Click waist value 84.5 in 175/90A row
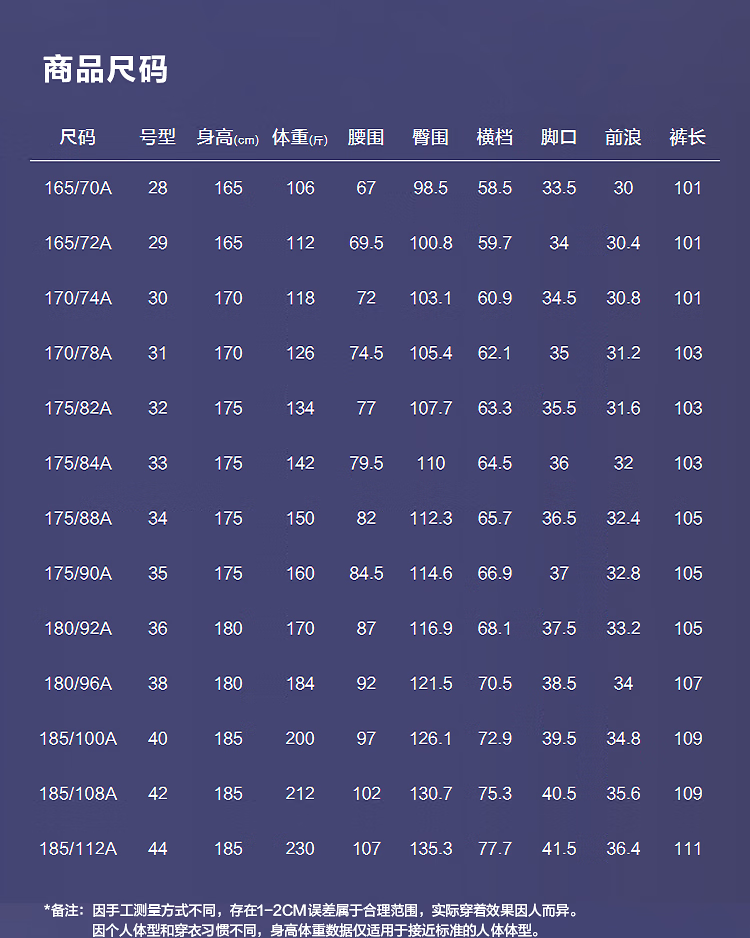750x938 pixels. pyautogui.click(x=366, y=573)
